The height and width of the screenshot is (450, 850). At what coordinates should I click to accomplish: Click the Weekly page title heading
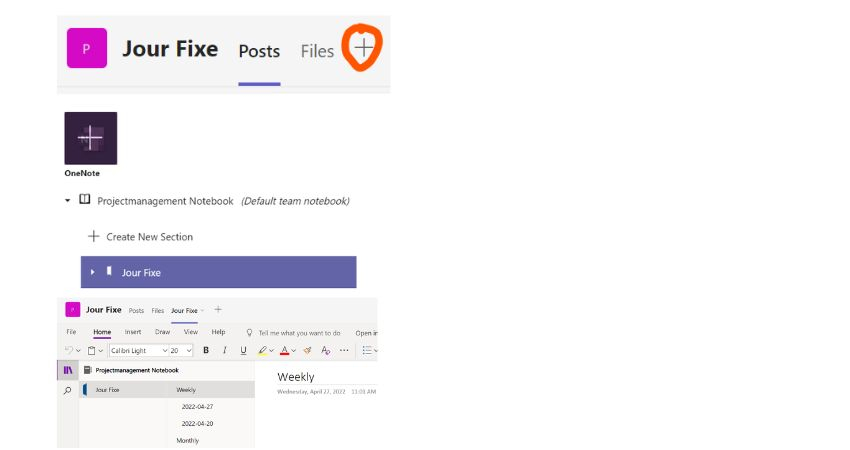click(296, 377)
